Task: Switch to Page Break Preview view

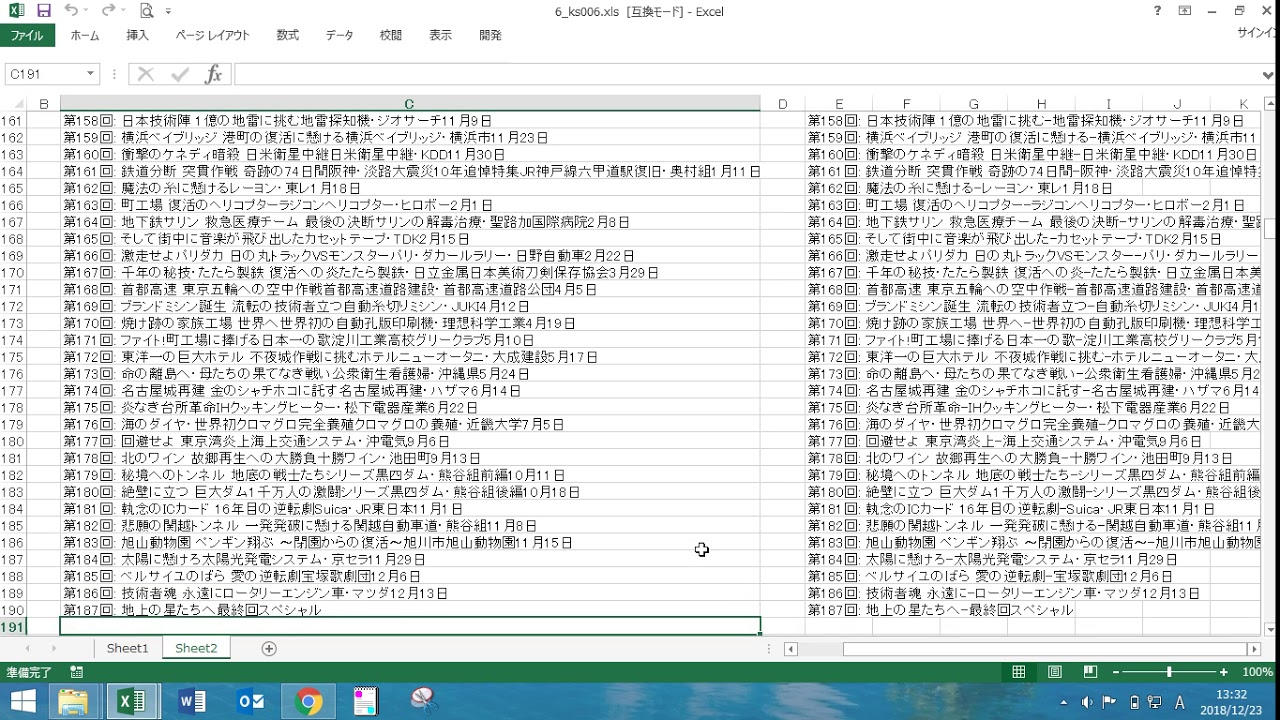Action: [1090, 672]
